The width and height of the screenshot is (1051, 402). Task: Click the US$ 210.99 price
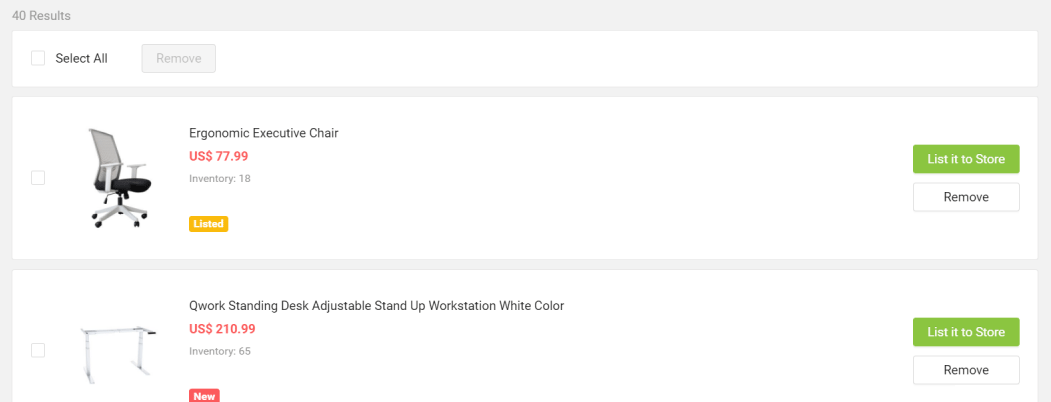click(222, 329)
